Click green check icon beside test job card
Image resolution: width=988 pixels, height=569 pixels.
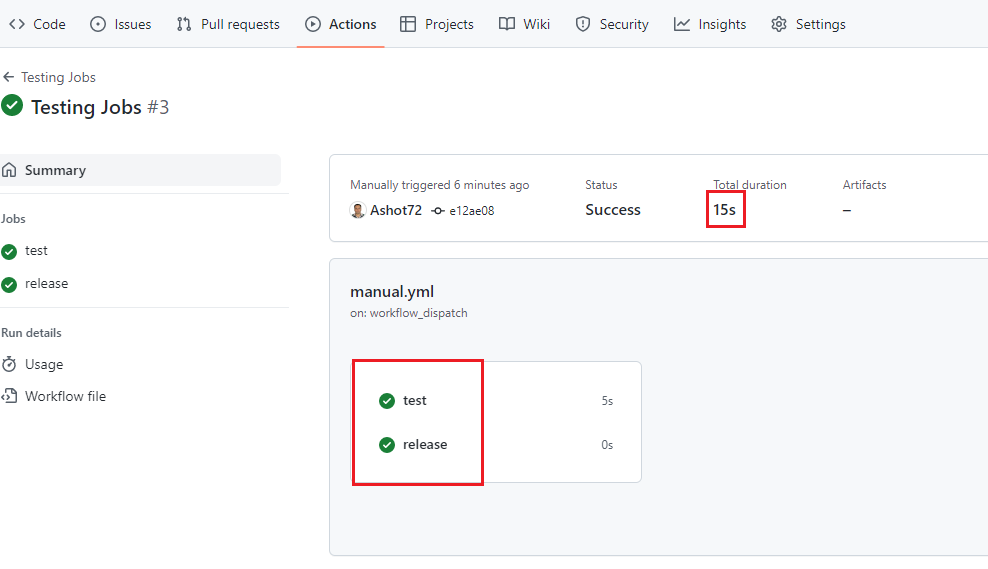click(x=387, y=401)
